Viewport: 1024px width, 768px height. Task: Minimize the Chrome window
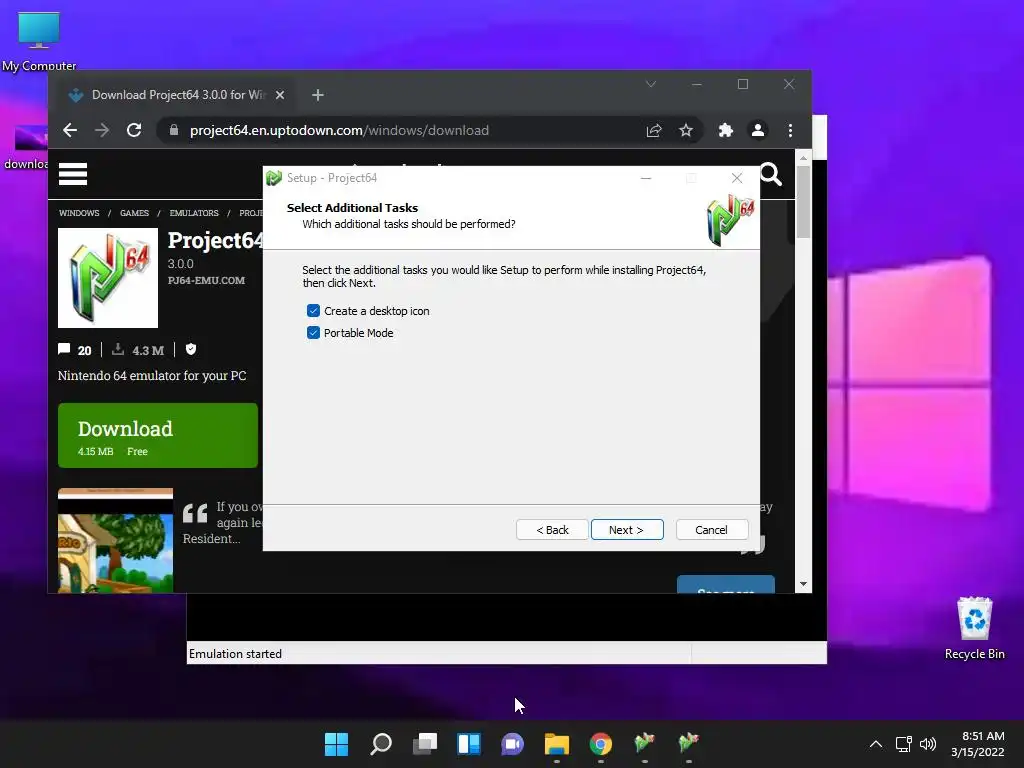697,84
